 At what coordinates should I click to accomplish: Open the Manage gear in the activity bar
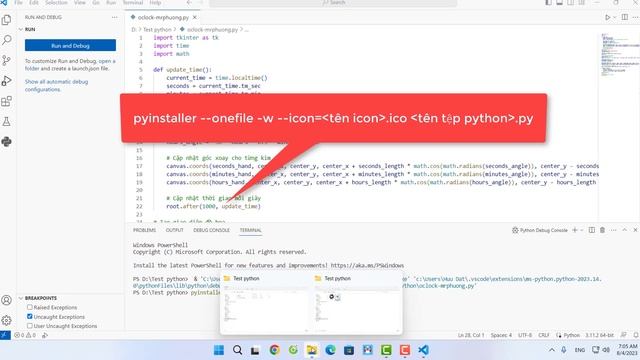[7, 320]
